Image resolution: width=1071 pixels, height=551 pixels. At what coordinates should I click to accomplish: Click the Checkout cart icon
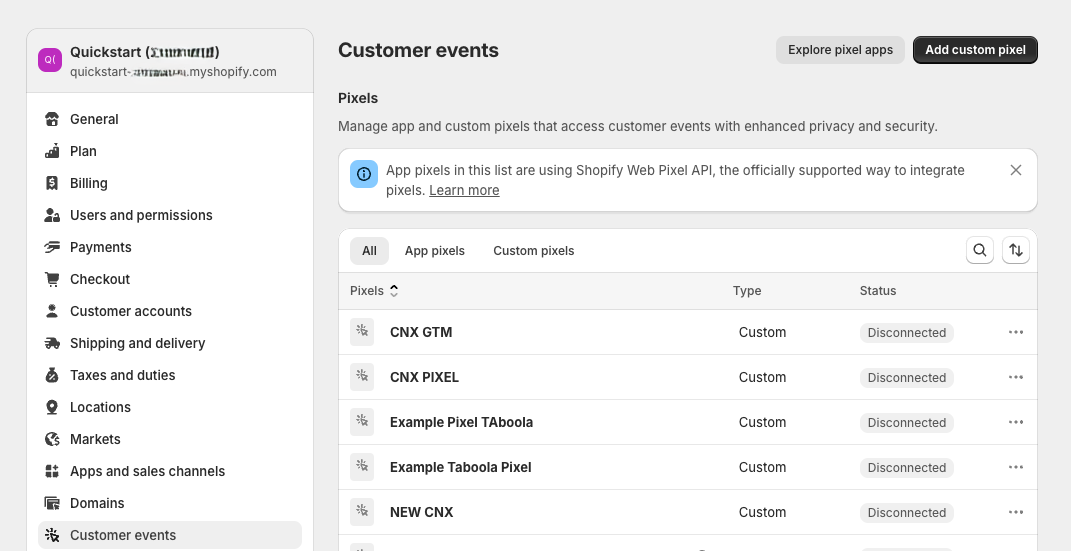52,279
